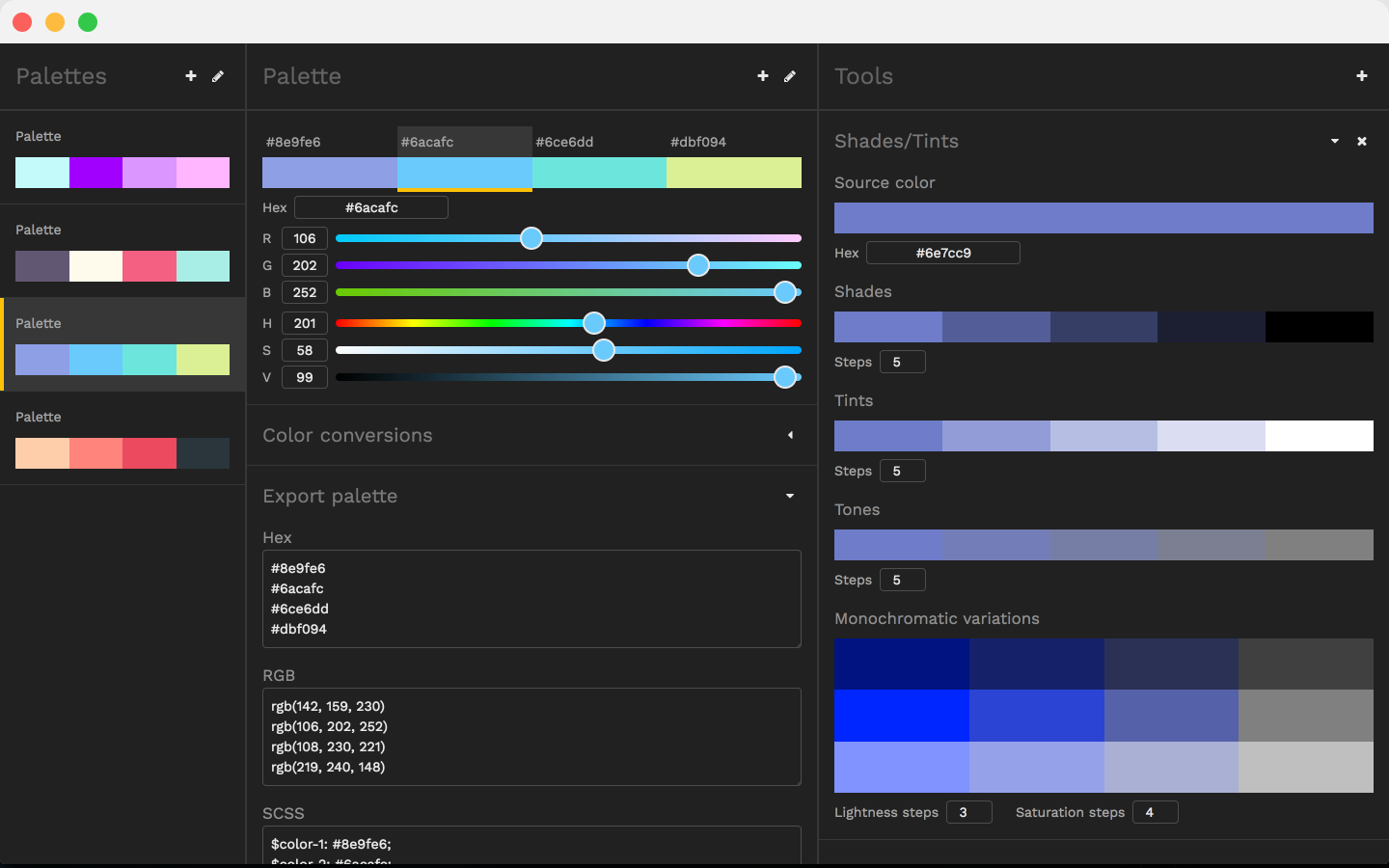Click the black shade swatch in Shades
Screen dimensions: 1389x868
1320,327
